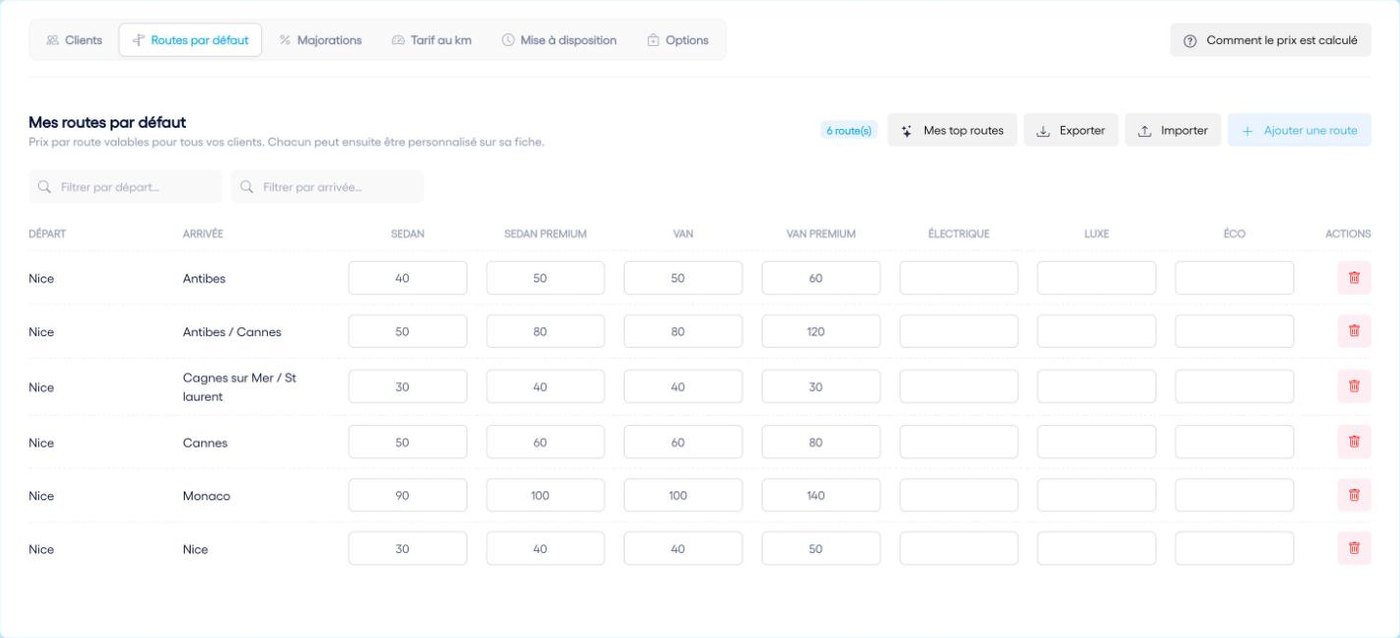Edit Van Premium price 120 for Antibes / Cannes
The width and height of the screenshot is (1400, 638).
pyautogui.click(x=821, y=331)
